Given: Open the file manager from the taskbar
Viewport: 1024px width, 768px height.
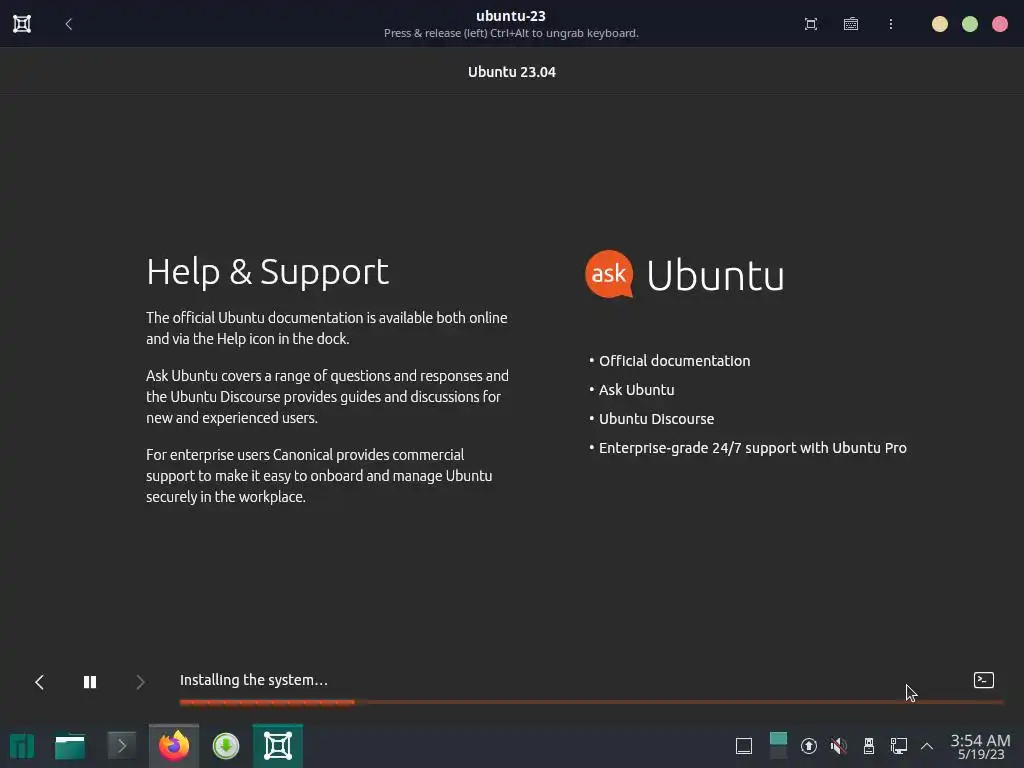Looking at the screenshot, I should tap(70, 746).
